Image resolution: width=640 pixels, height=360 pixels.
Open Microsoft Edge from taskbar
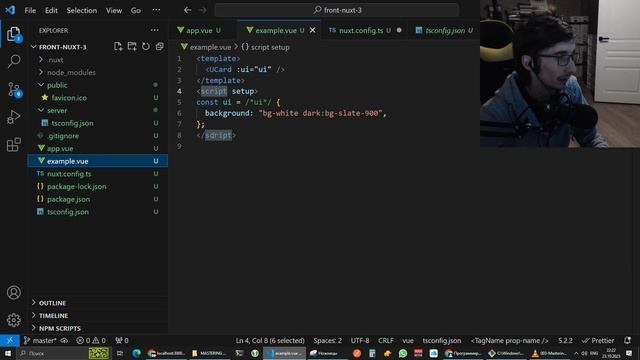136,353
